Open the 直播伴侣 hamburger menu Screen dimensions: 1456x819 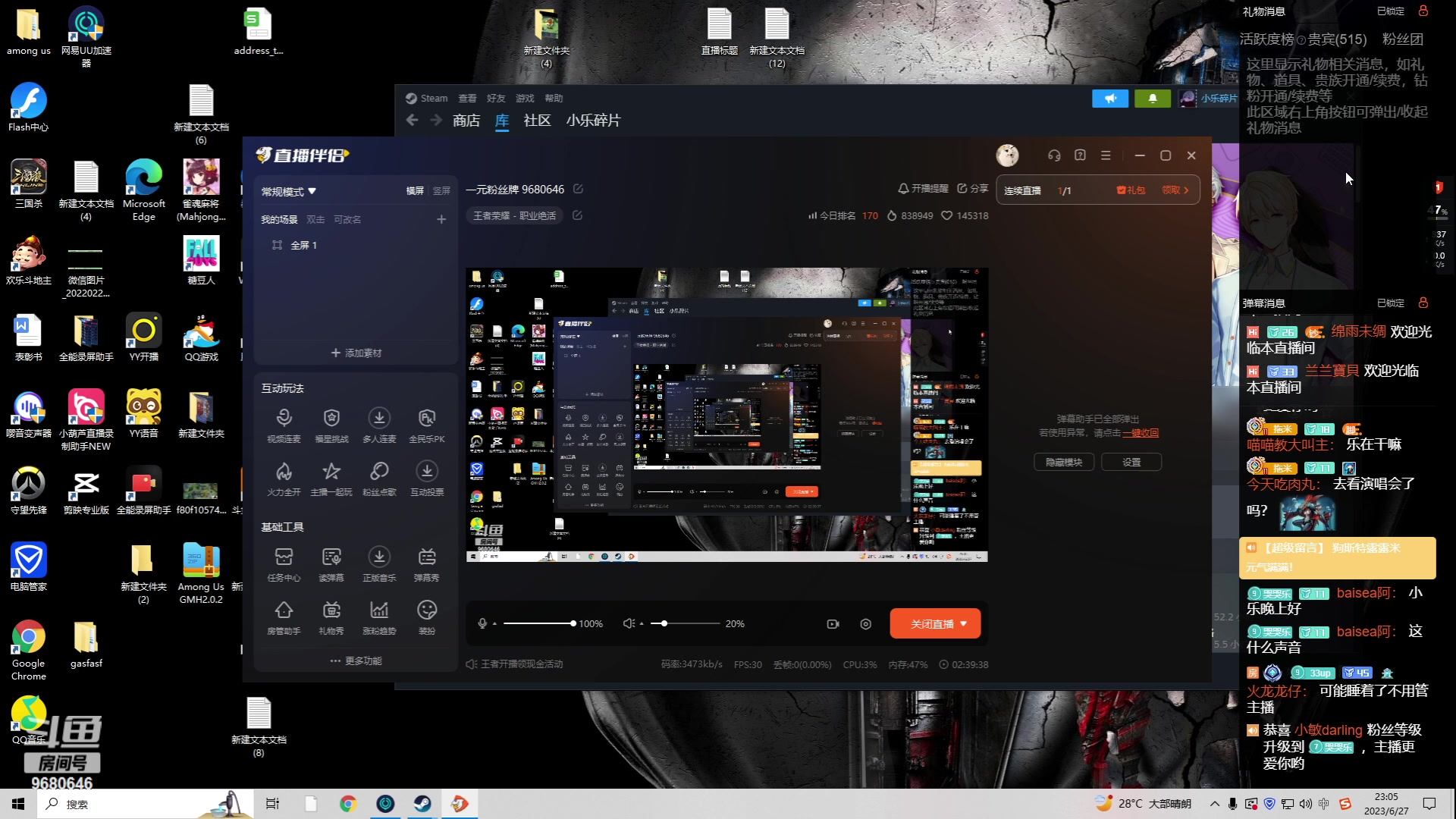click(1106, 155)
